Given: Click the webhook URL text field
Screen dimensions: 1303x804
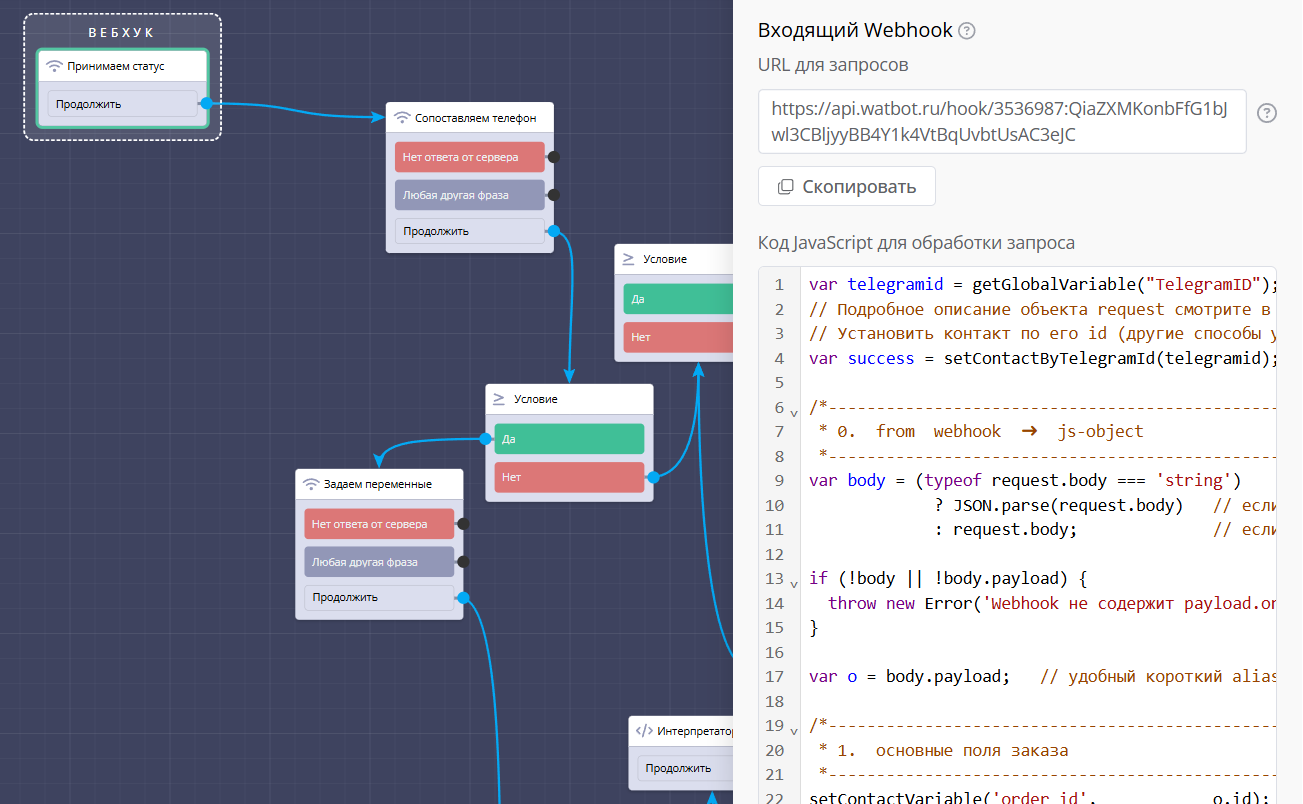Looking at the screenshot, I should coord(1001,121).
